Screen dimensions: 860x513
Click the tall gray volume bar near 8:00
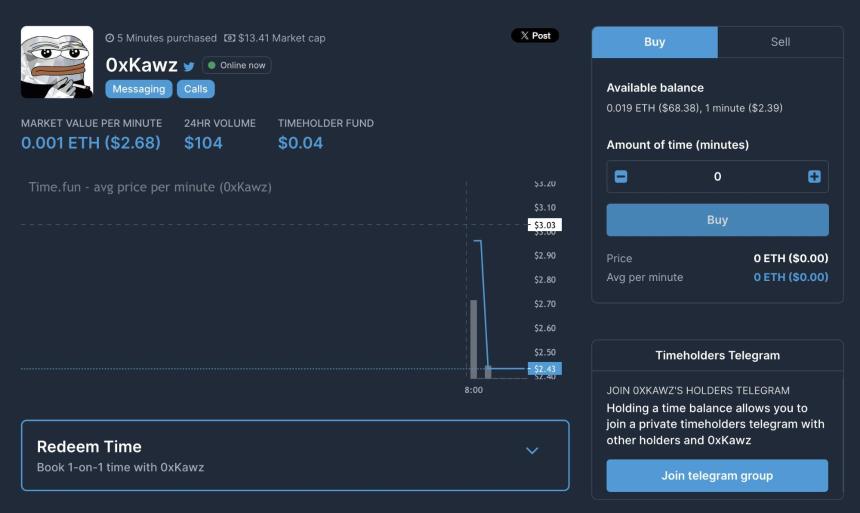(474, 339)
